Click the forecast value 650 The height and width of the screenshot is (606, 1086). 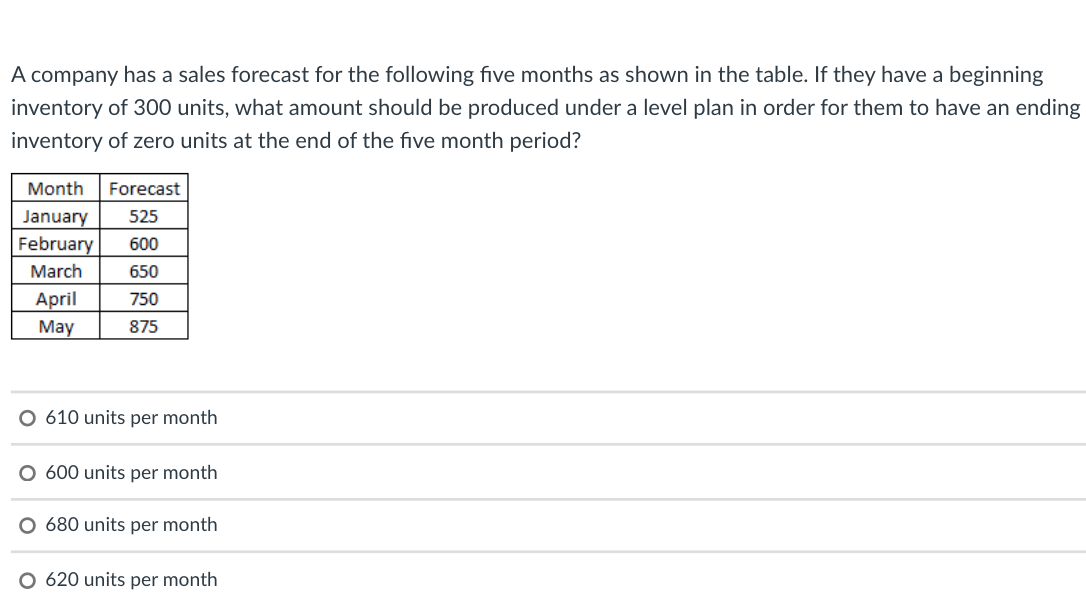pyautogui.click(x=144, y=271)
